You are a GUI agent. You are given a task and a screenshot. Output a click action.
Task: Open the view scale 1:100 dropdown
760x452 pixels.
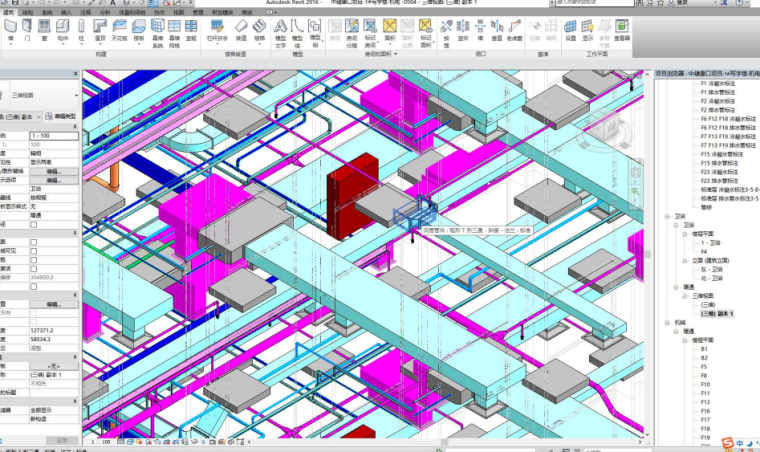coord(103,439)
